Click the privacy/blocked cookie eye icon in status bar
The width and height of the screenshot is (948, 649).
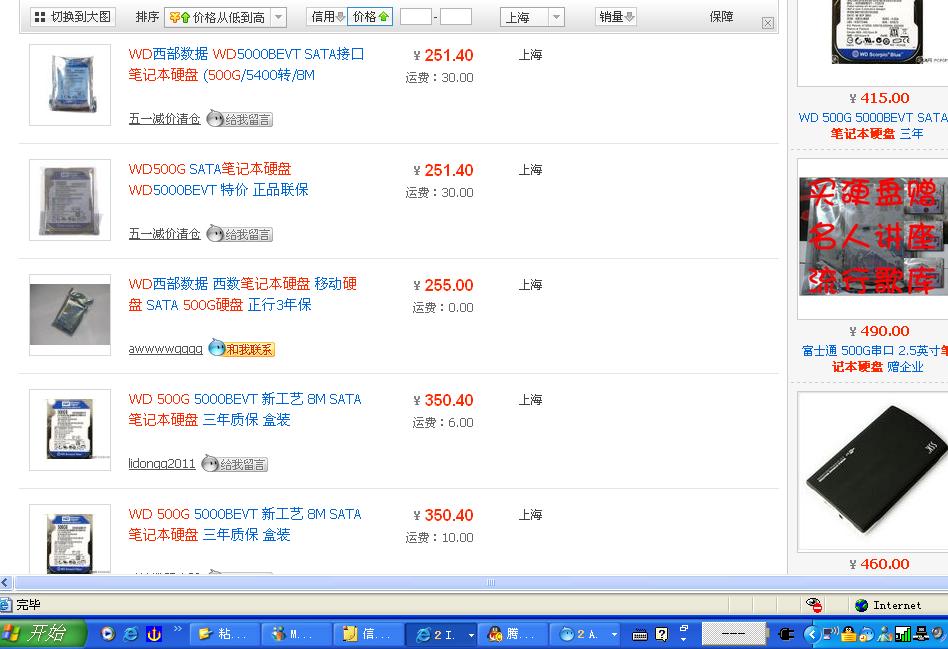[x=814, y=605]
